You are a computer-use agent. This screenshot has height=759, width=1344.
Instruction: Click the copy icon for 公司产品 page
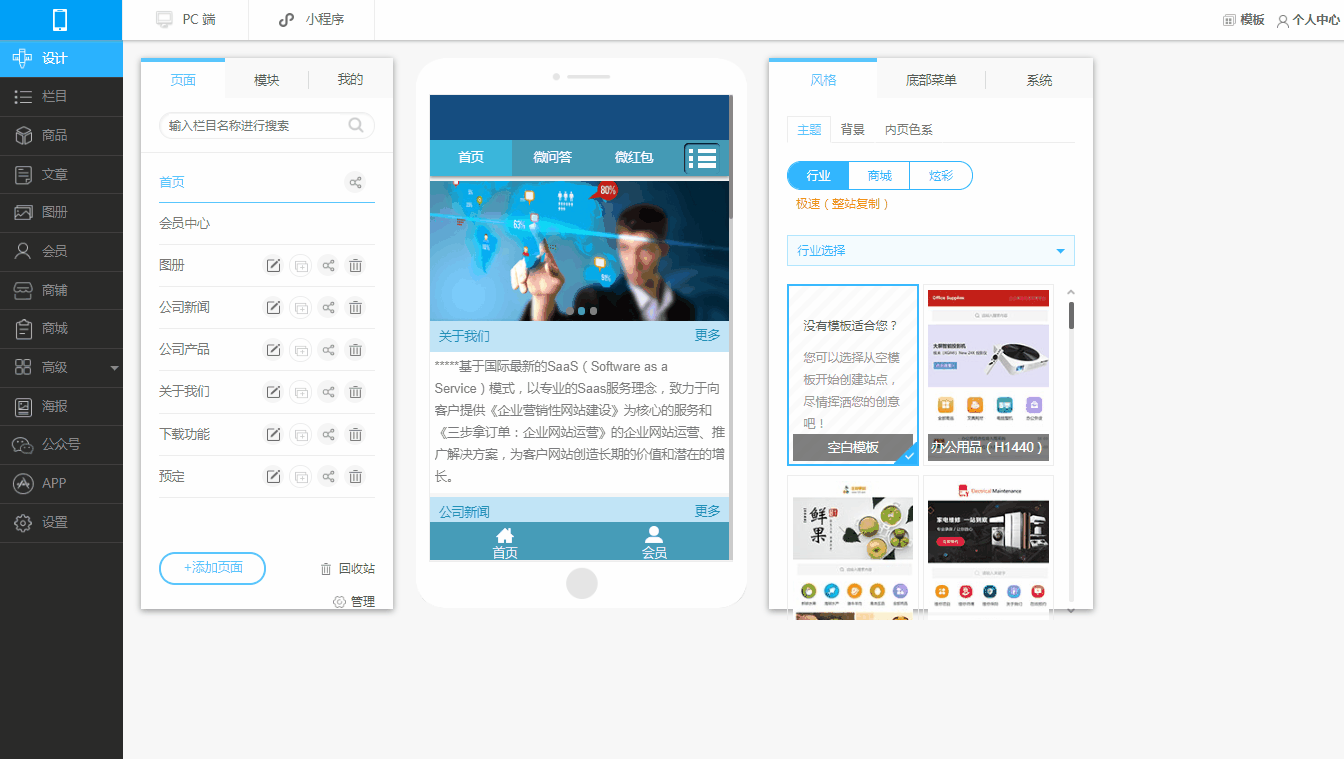point(300,350)
